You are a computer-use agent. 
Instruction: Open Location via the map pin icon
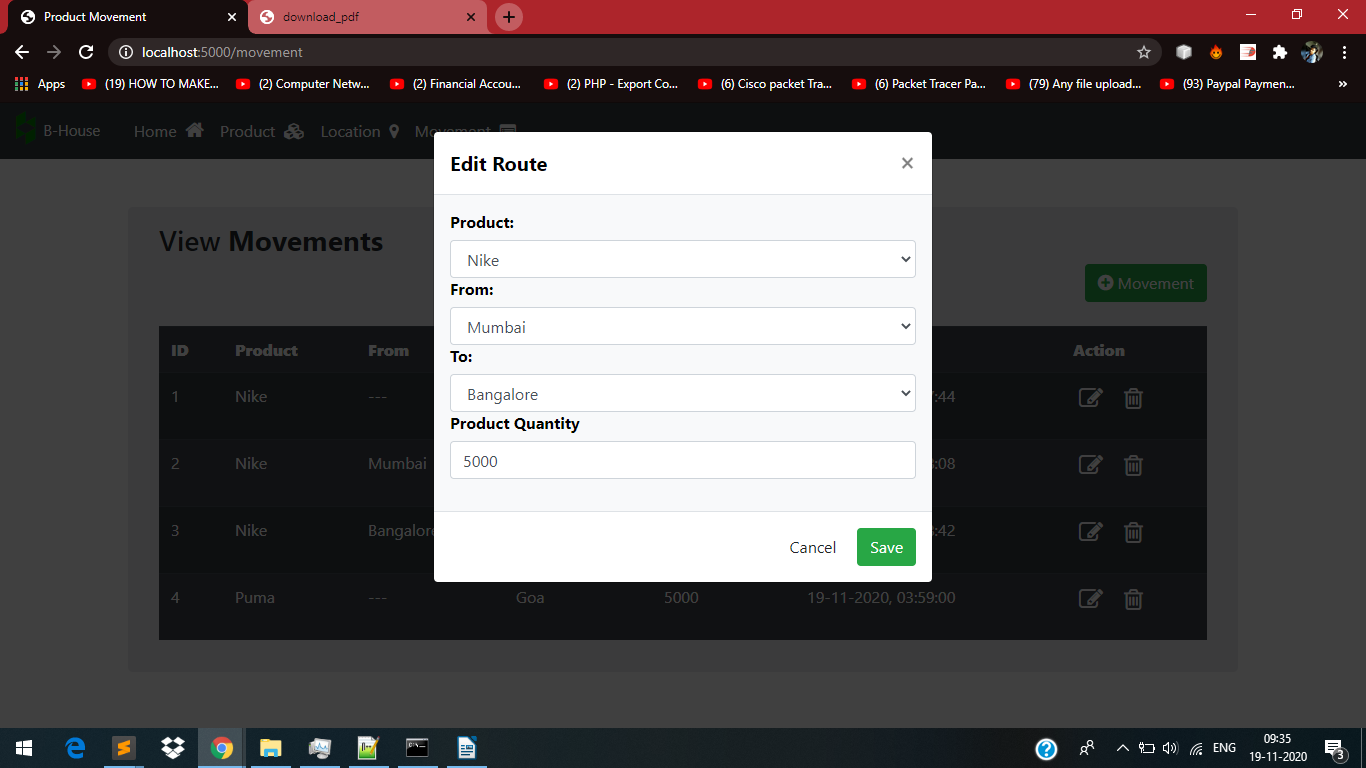(x=393, y=131)
